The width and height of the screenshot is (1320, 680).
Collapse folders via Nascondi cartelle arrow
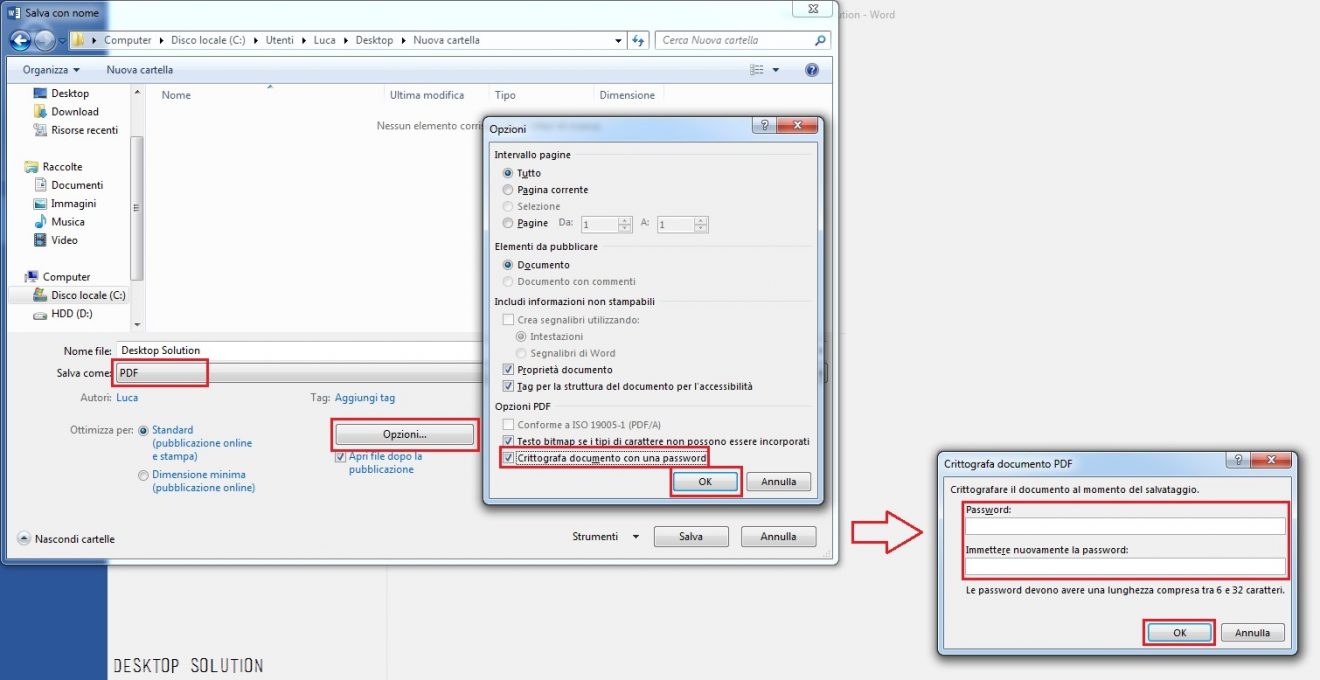click(24, 539)
